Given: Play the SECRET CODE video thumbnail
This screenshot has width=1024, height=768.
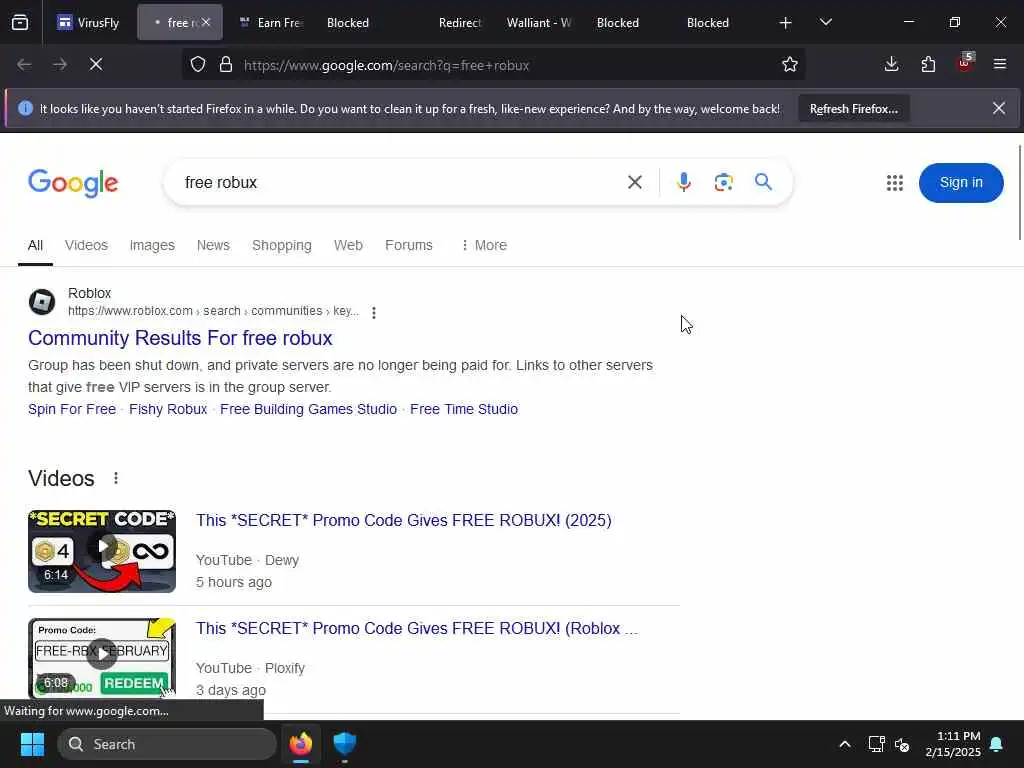Looking at the screenshot, I should (x=102, y=551).
